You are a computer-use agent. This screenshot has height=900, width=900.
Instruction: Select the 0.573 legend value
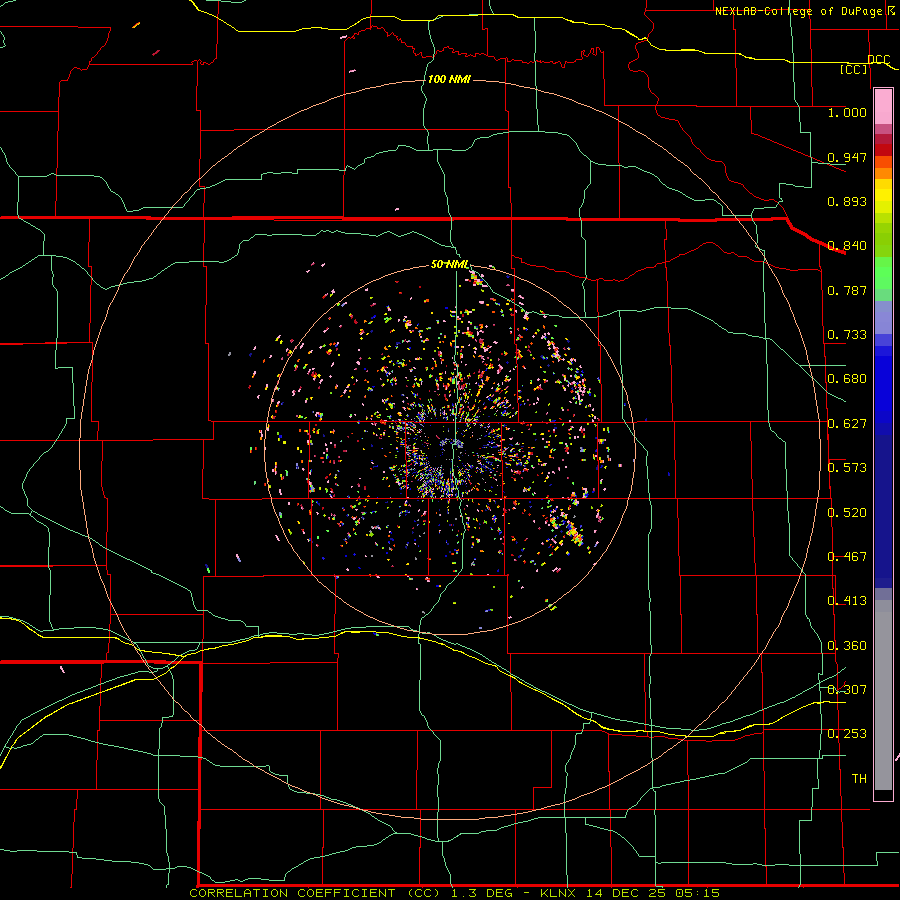click(x=847, y=468)
